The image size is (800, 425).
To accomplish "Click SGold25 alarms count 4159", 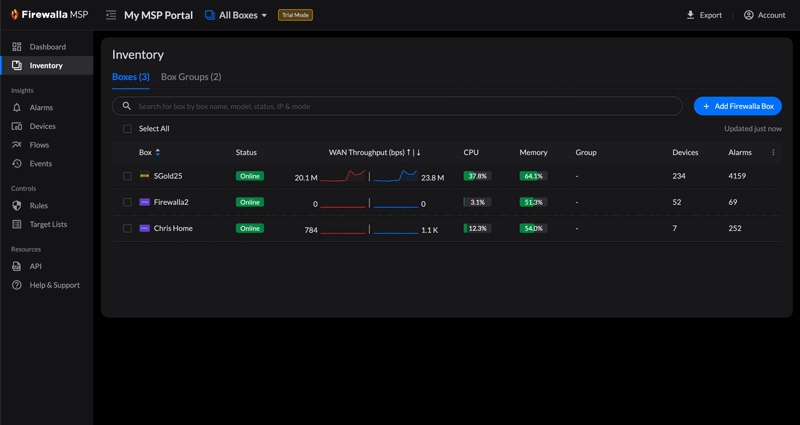I will click(737, 176).
